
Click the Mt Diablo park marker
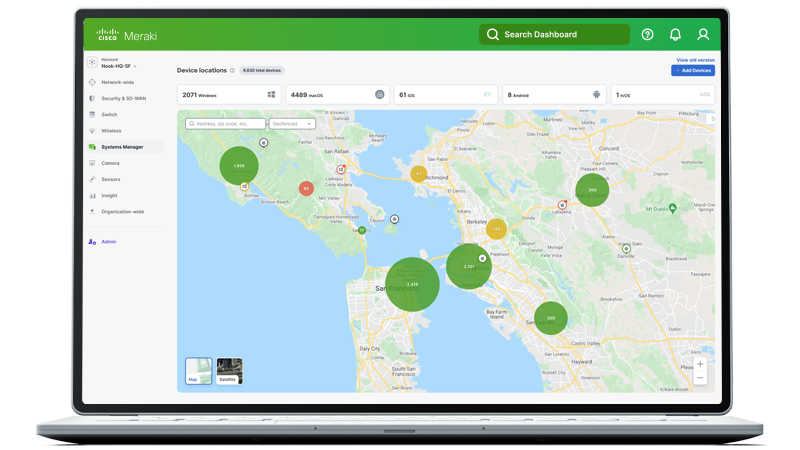672,208
